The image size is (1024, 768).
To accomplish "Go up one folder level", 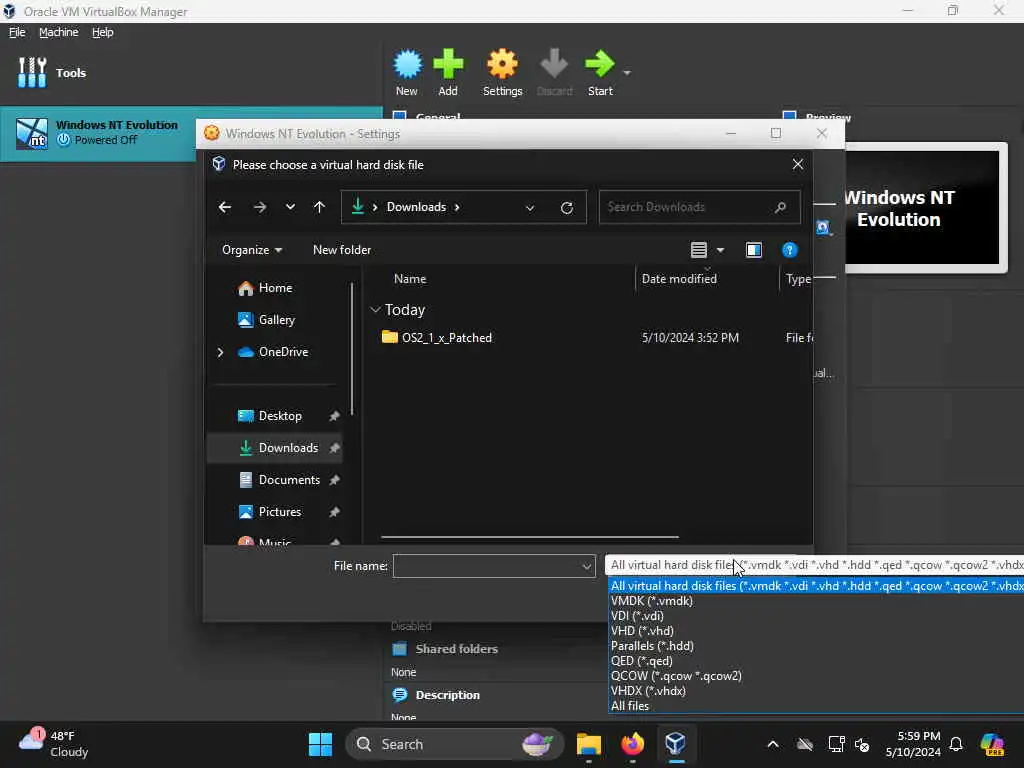I will point(319,207).
